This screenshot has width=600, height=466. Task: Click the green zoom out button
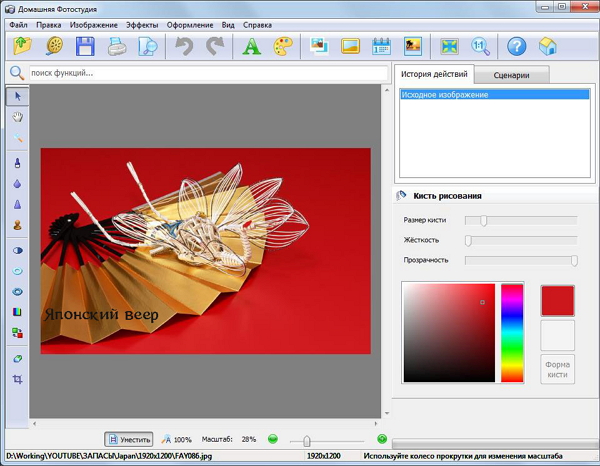tap(273, 439)
